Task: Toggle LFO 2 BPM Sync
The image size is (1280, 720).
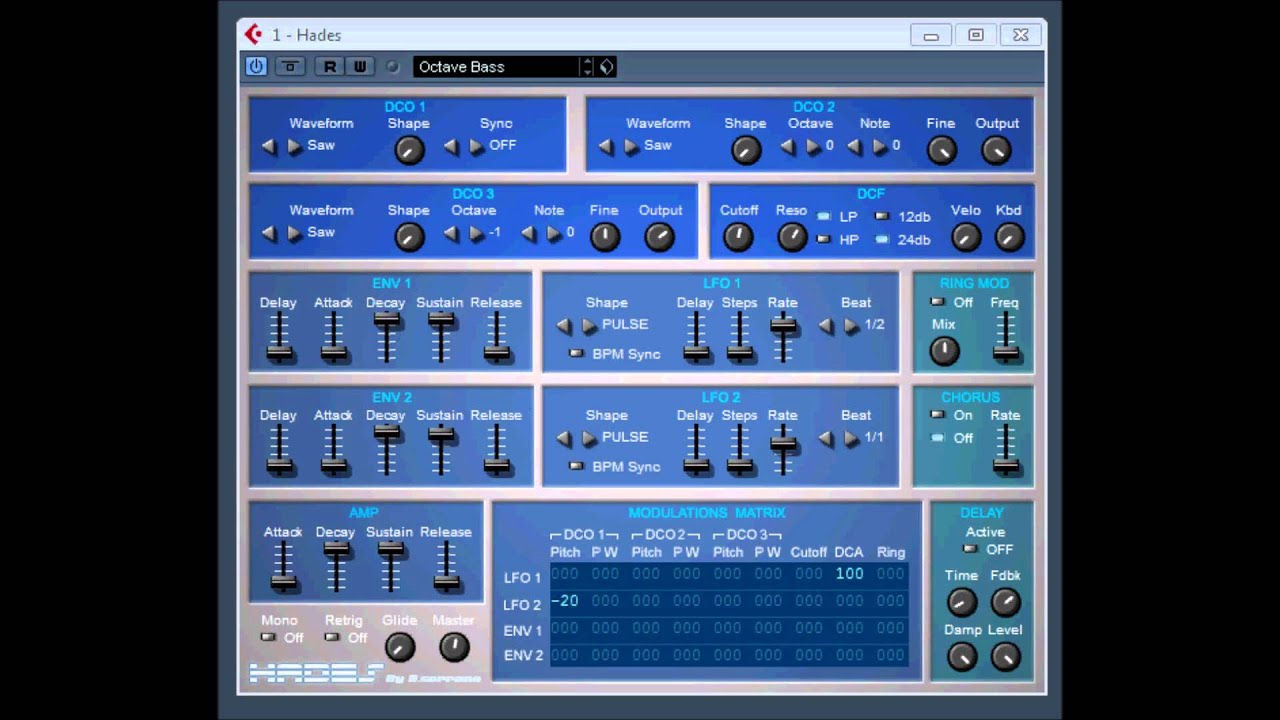Action: [576, 466]
